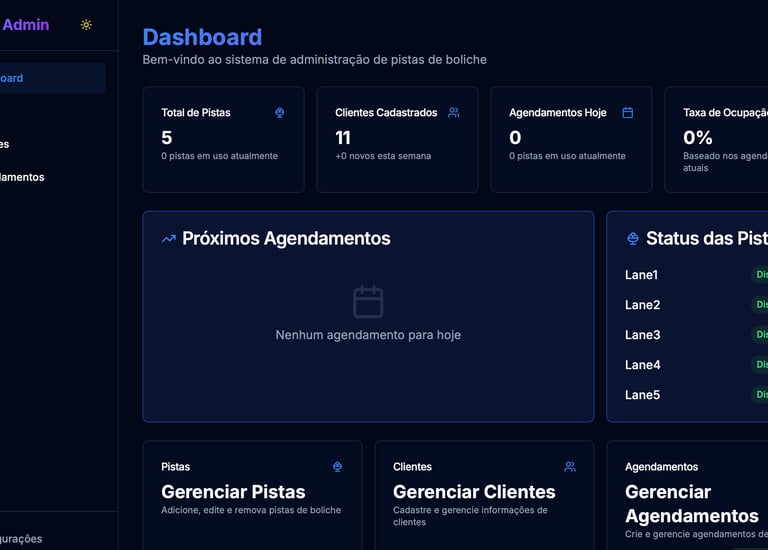Click the Lane2 row label

click(642, 305)
